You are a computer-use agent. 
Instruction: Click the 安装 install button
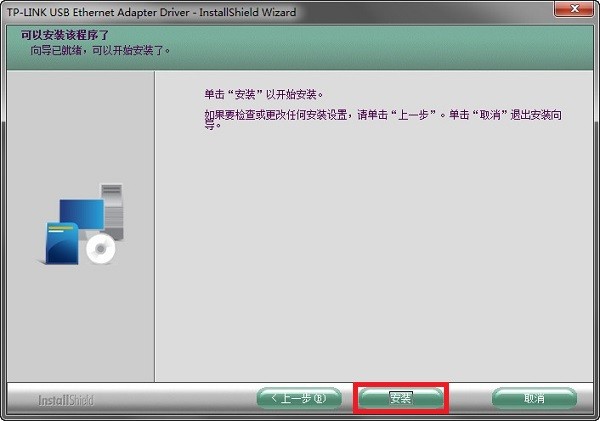[x=401, y=398]
